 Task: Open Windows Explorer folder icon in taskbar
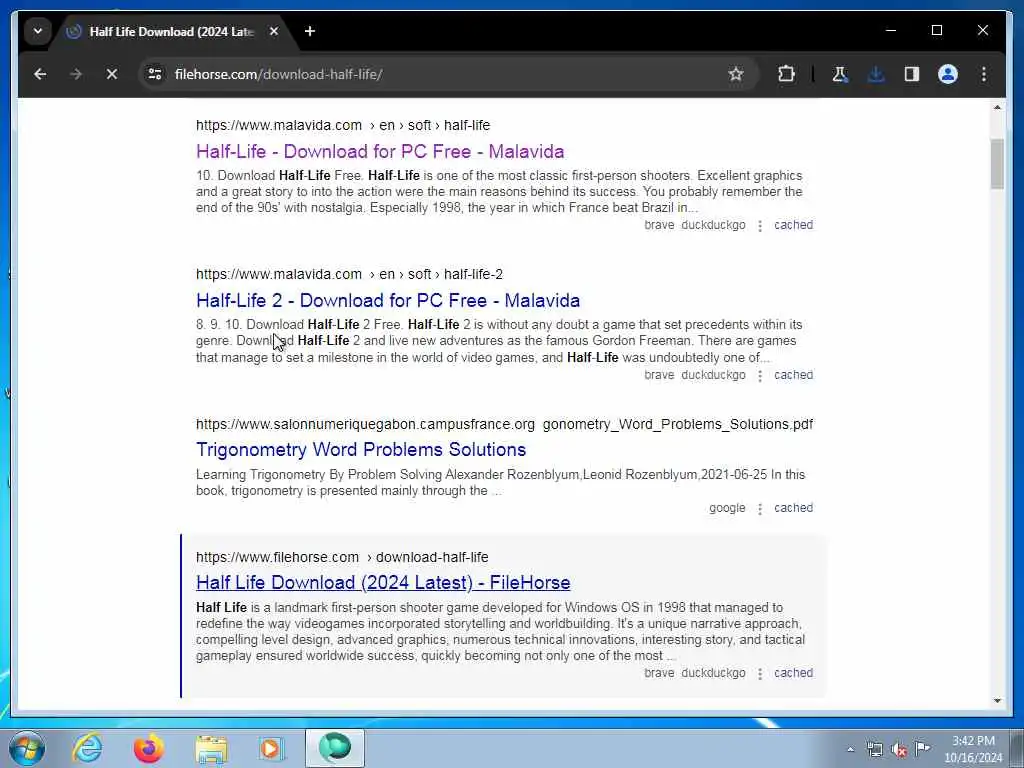[x=210, y=748]
